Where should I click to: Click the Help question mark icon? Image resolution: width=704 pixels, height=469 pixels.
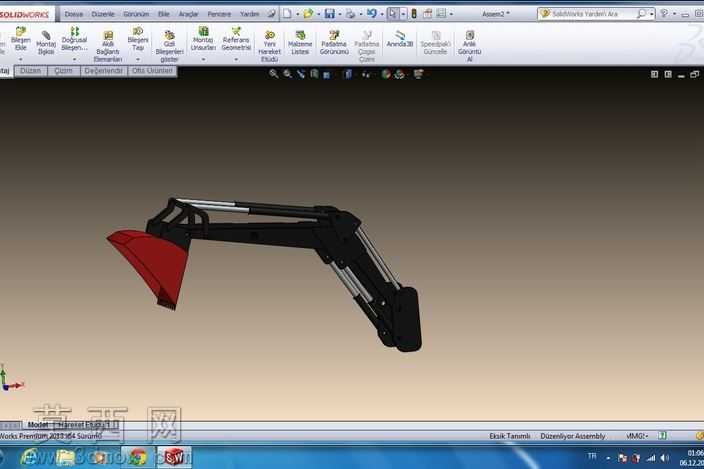click(664, 14)
